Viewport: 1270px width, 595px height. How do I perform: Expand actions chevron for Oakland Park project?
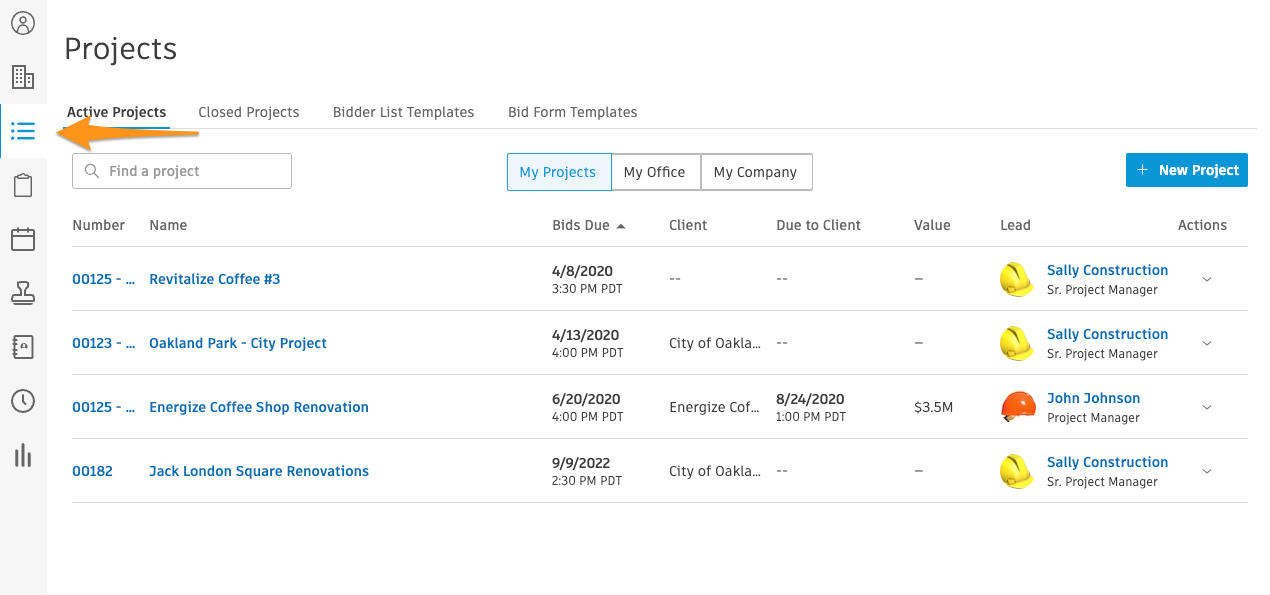(x=1206, y=344)
